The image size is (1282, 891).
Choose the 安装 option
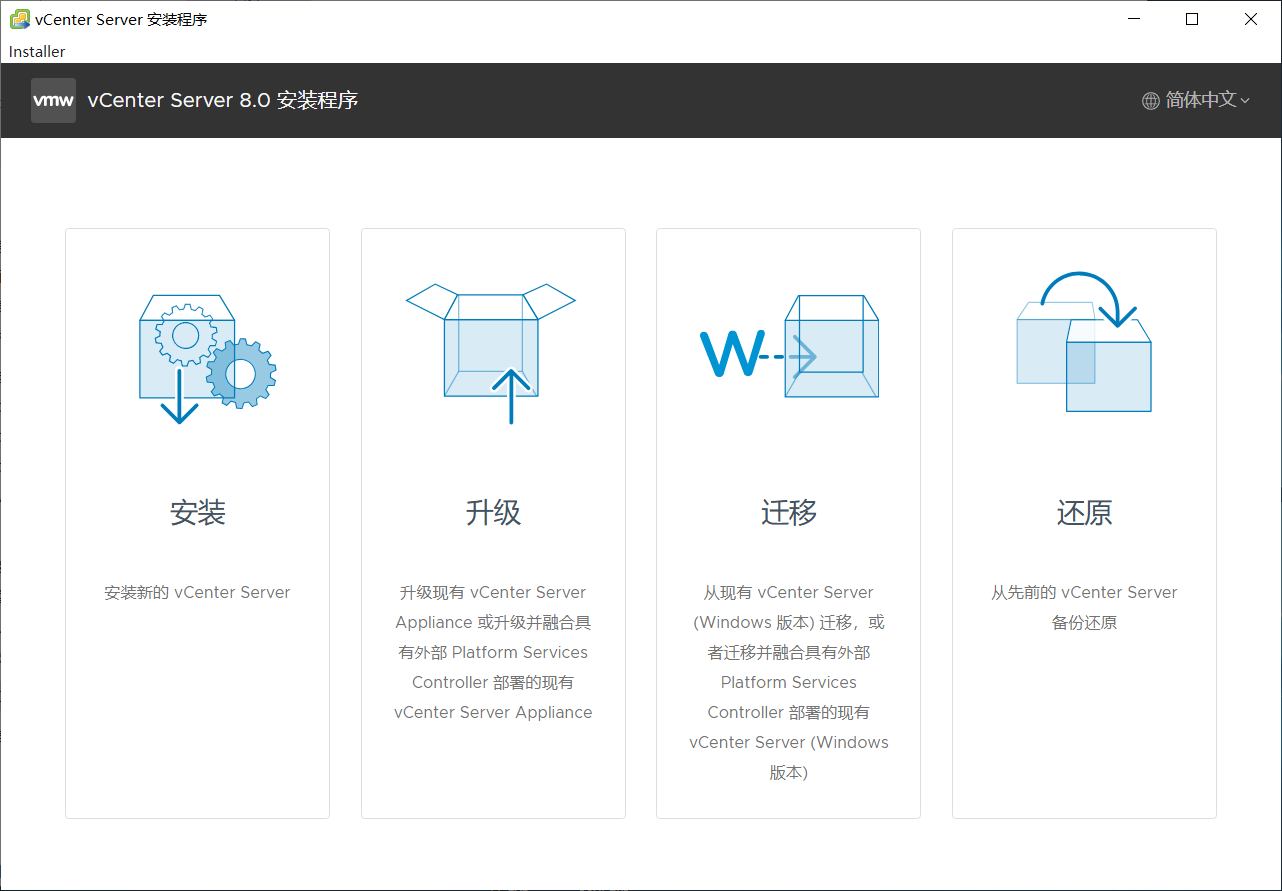197,512
